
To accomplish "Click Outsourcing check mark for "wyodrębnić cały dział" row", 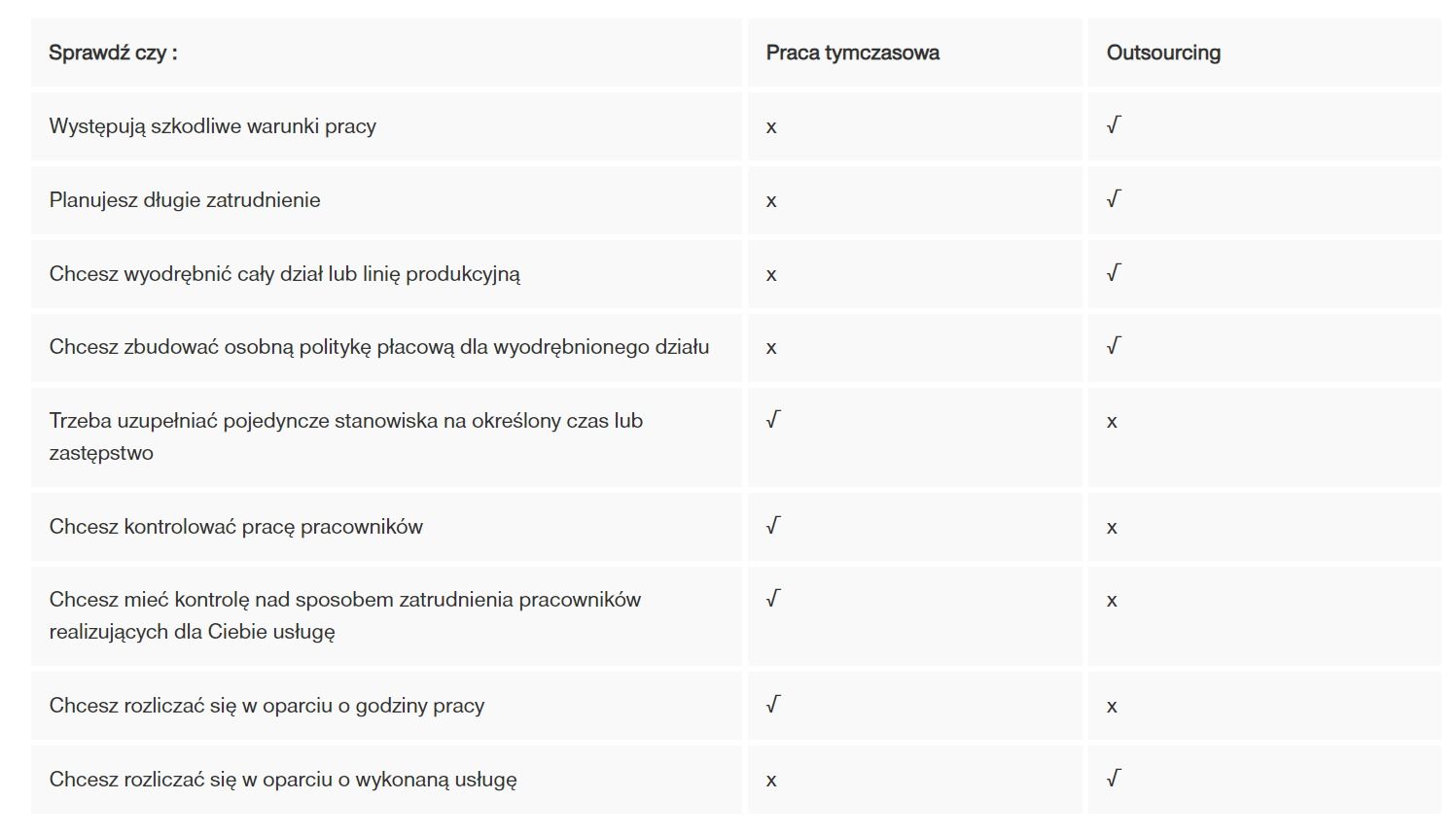I will [x=1114, y=273].
